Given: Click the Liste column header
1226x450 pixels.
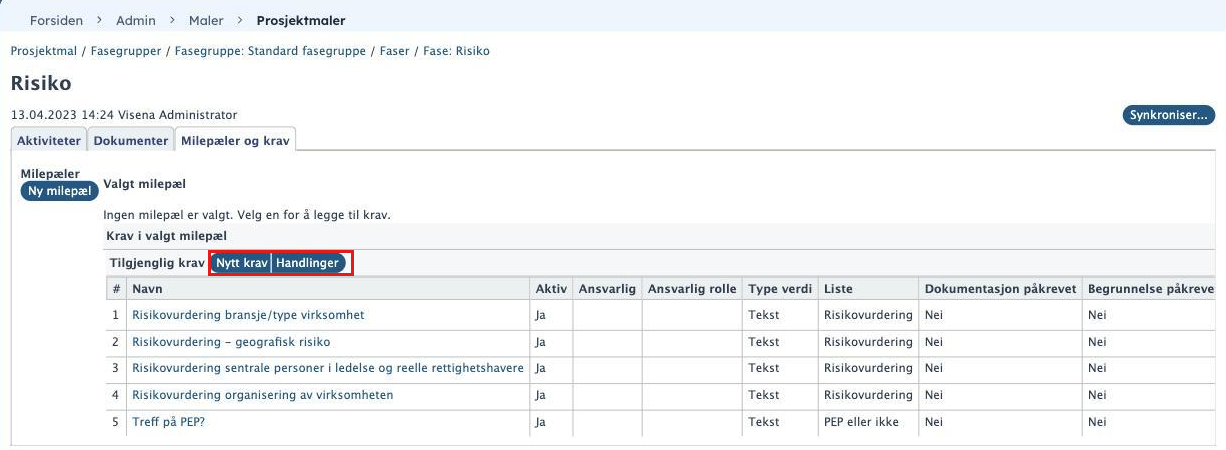Looking at the screenshot, I should [x=869, y=288].
